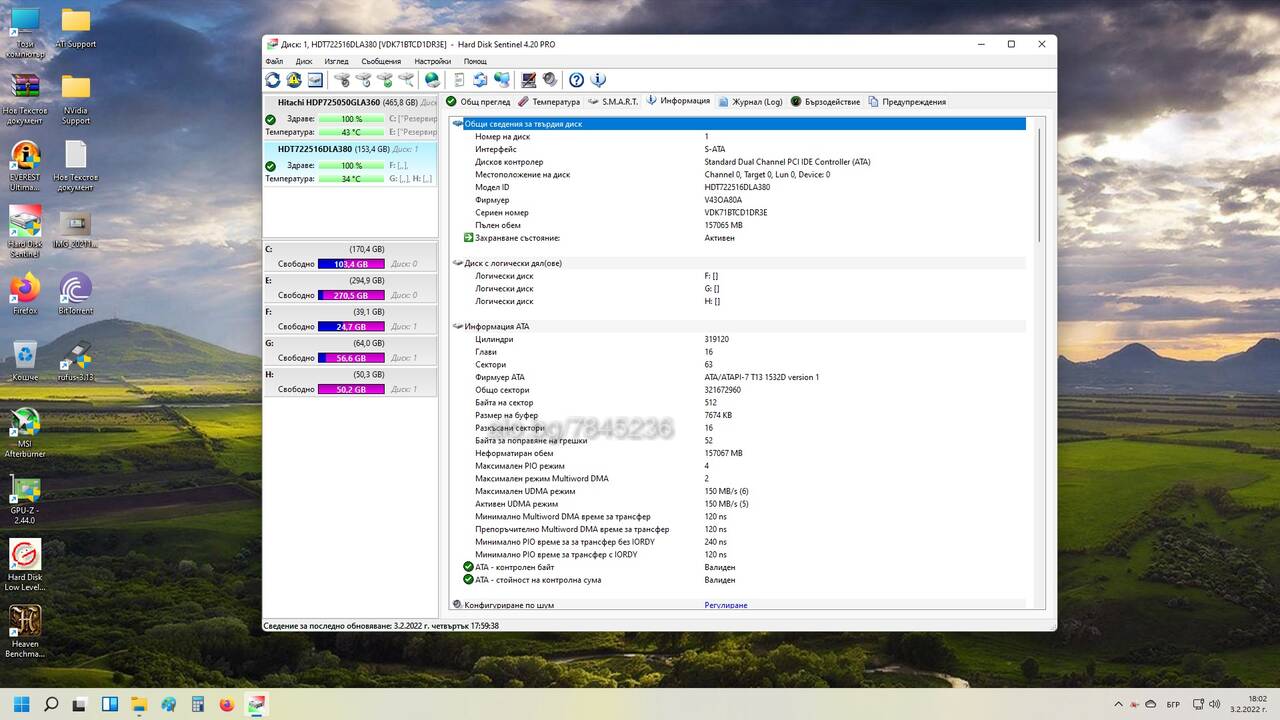Click the refresh disk information toolbar icon
The image size is (1280, 720).
[x=273, y=80]
